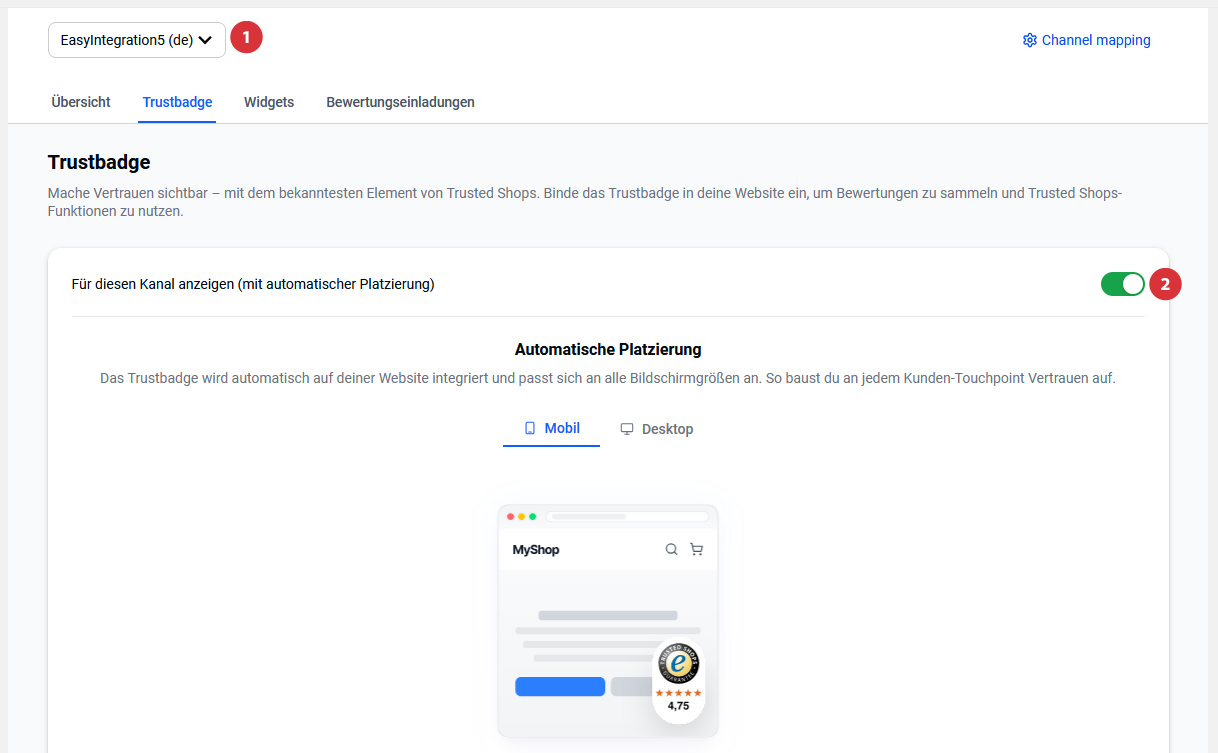Click the Trusted Shops badge seal
The height and width of the screenshot is (753, 1218).
coord(678,662)
